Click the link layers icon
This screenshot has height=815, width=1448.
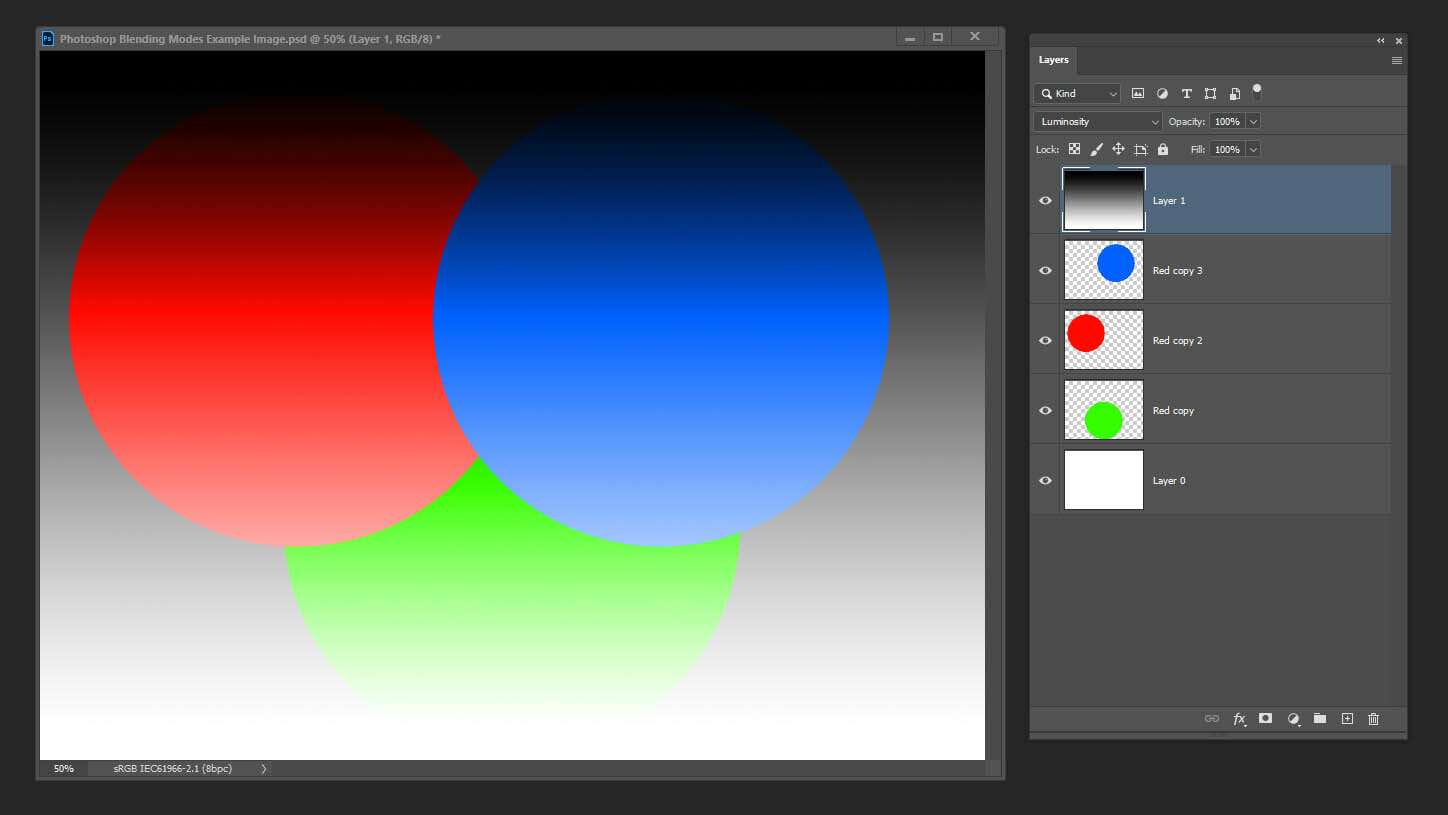pyautogui.click(x=1212, y=718)
